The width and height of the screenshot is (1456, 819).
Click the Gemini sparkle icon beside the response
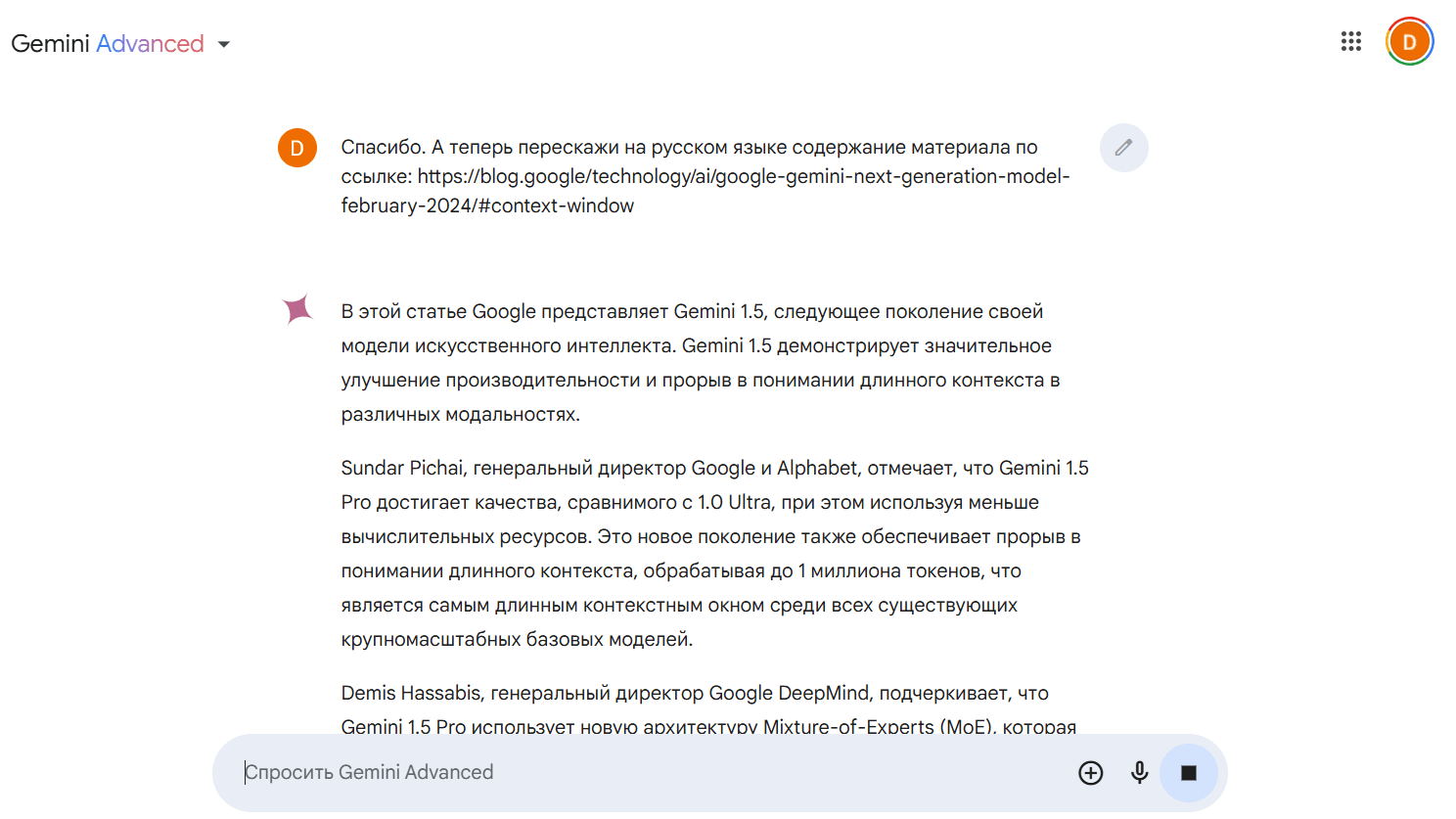[x=297, y=309]
